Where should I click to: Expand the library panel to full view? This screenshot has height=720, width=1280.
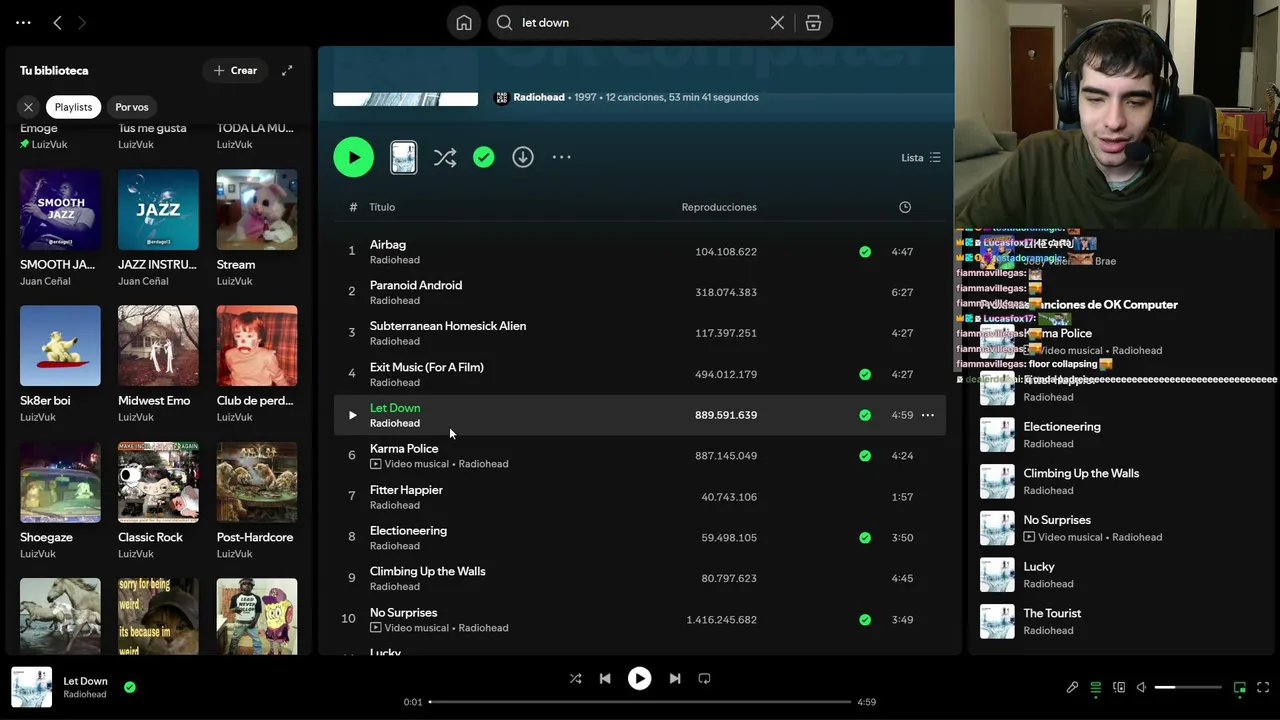click(287, 70)
